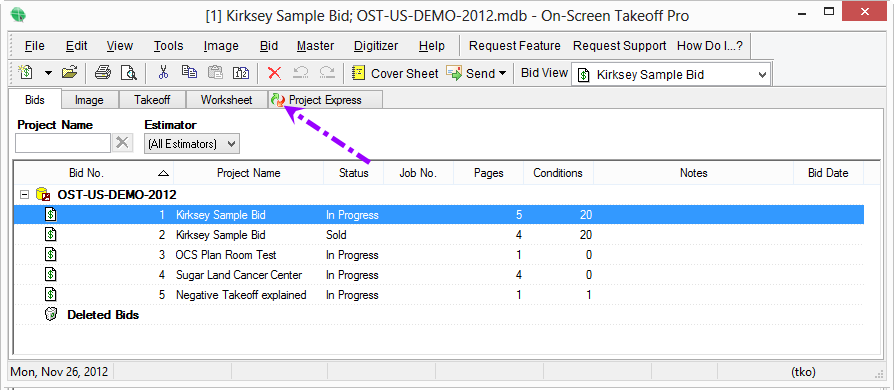Screen dimensions: 894x390
Task: Click the red Delete X icon
Action: 275,73
